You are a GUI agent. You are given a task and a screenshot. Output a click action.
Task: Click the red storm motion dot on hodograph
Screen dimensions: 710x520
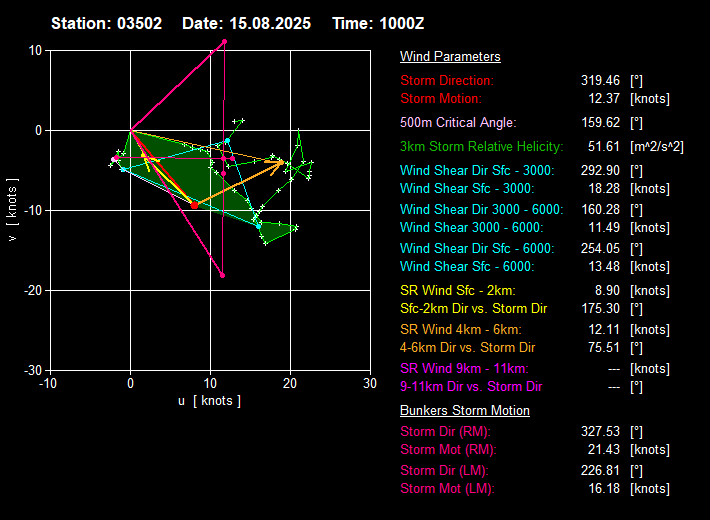coord(195,205)
